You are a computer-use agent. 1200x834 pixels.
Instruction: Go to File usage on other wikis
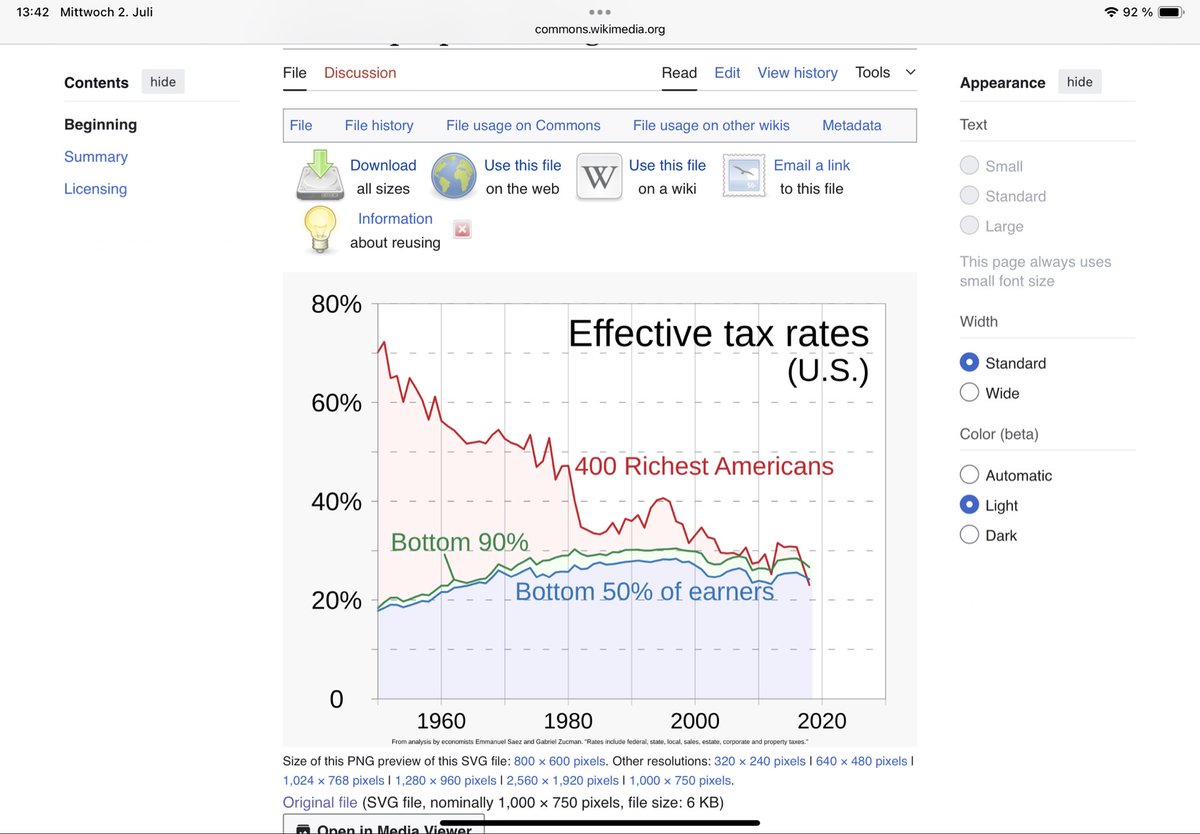[711, 125]
